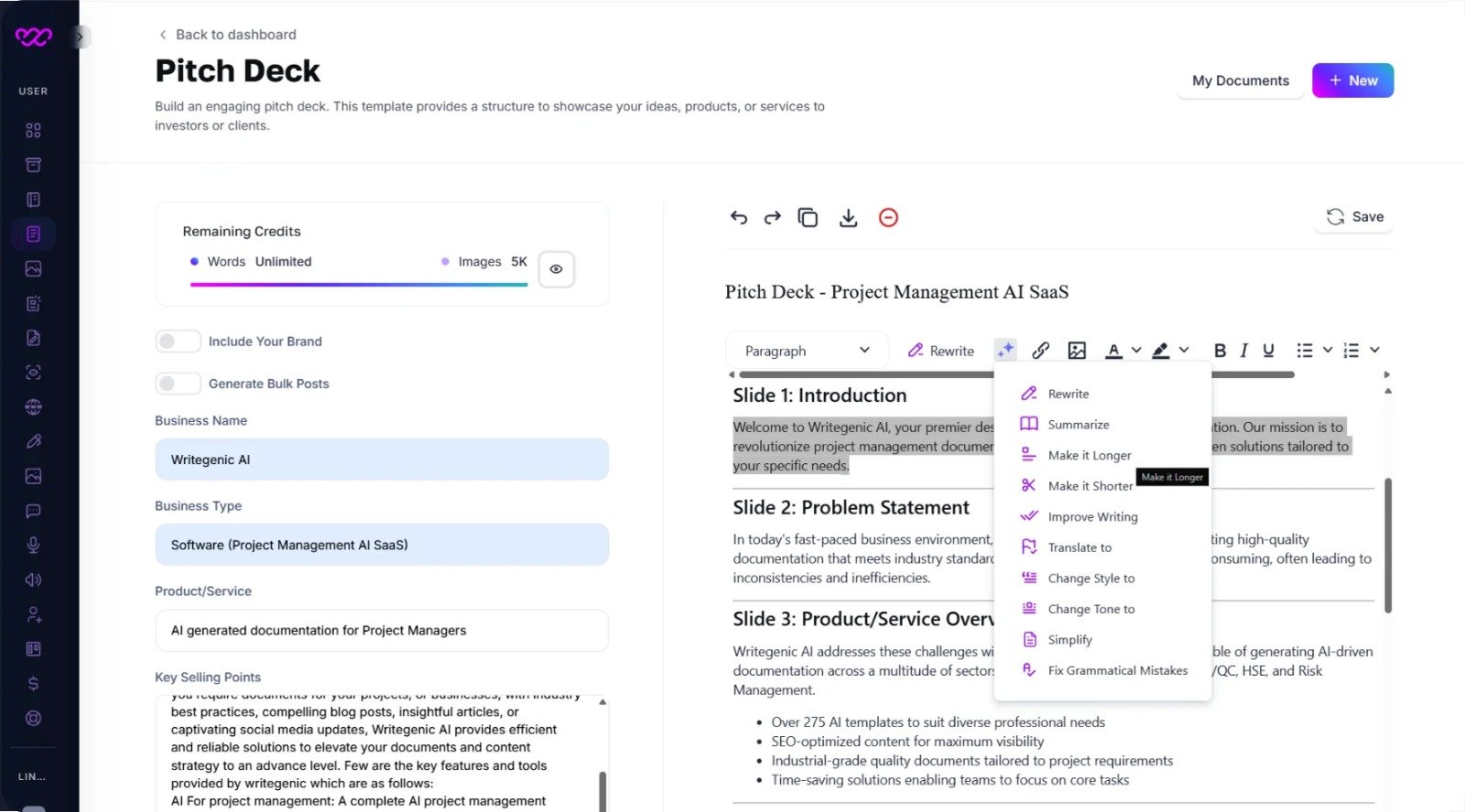The height and width of the screenshot is (812, 1465).
Task: Toggle the credits visibility eye button
Action: click(x=556, y=269)
